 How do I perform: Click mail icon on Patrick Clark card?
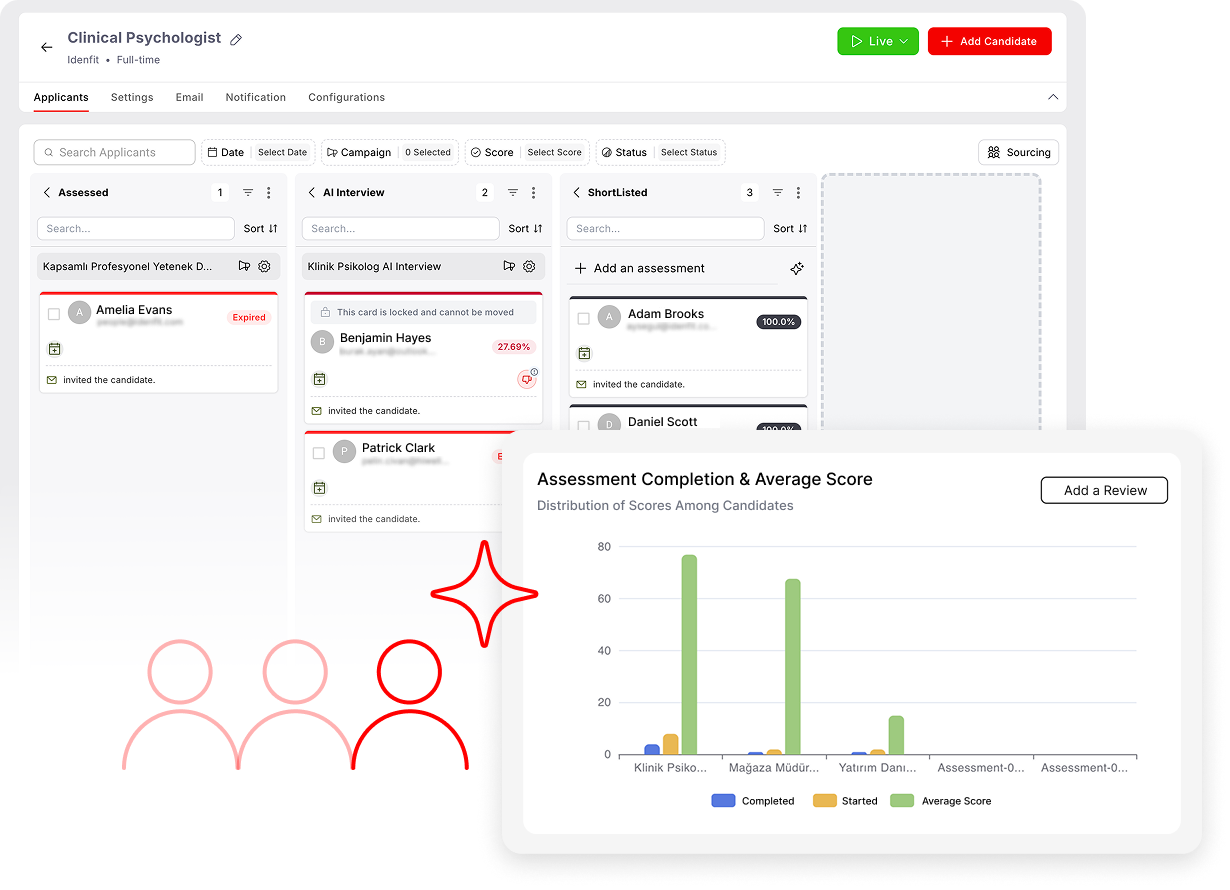[x=317, y=519]
